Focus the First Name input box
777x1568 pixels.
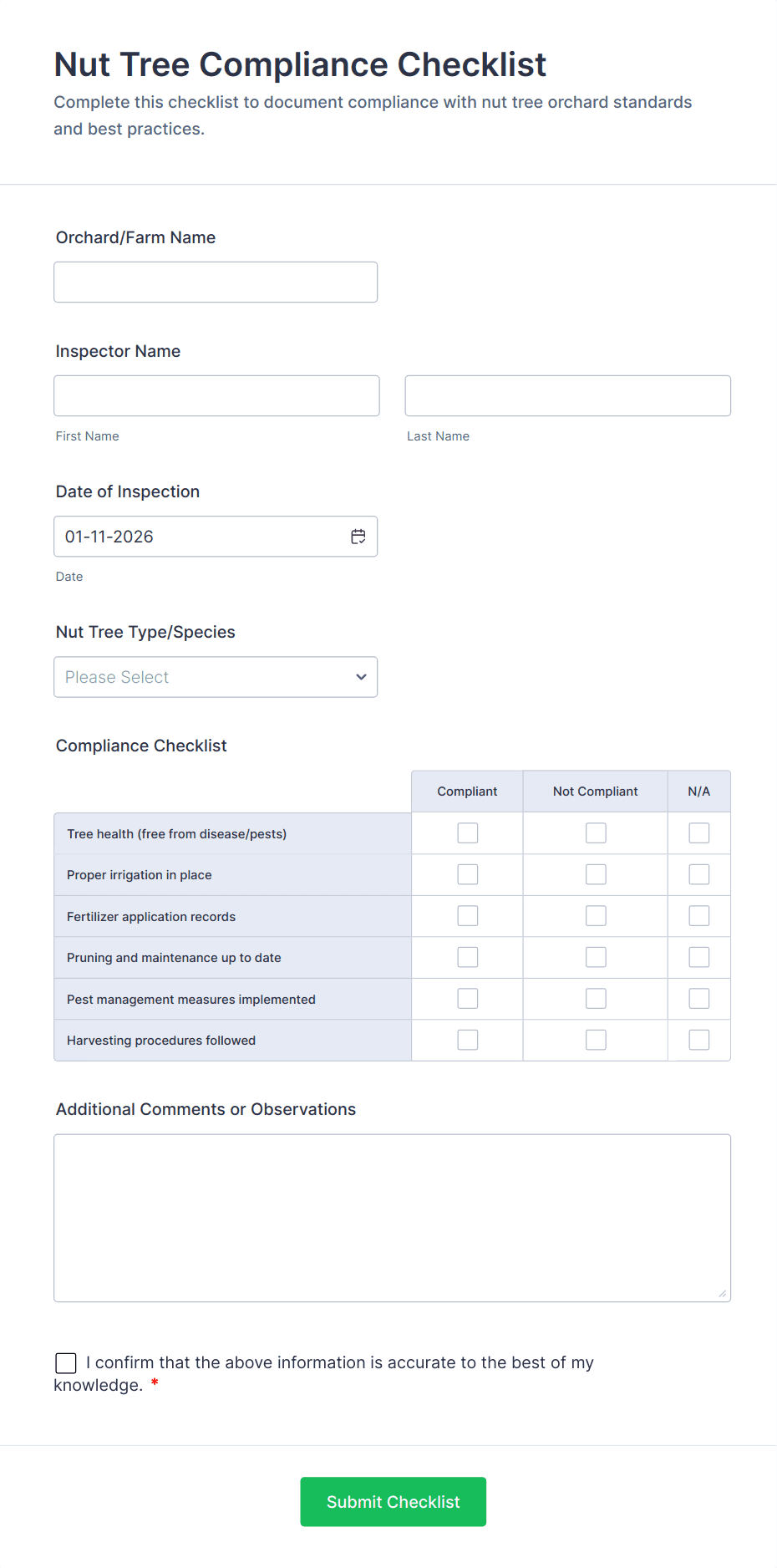216,395
